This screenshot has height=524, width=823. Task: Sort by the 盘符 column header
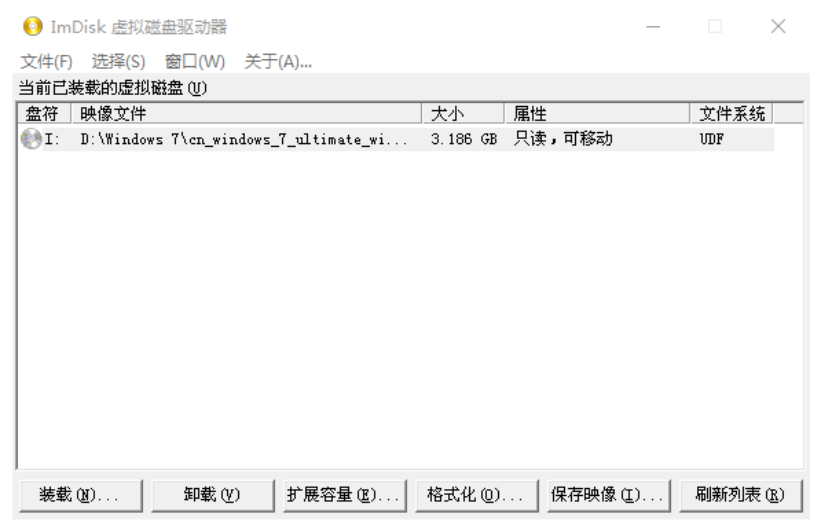point(44,113)
